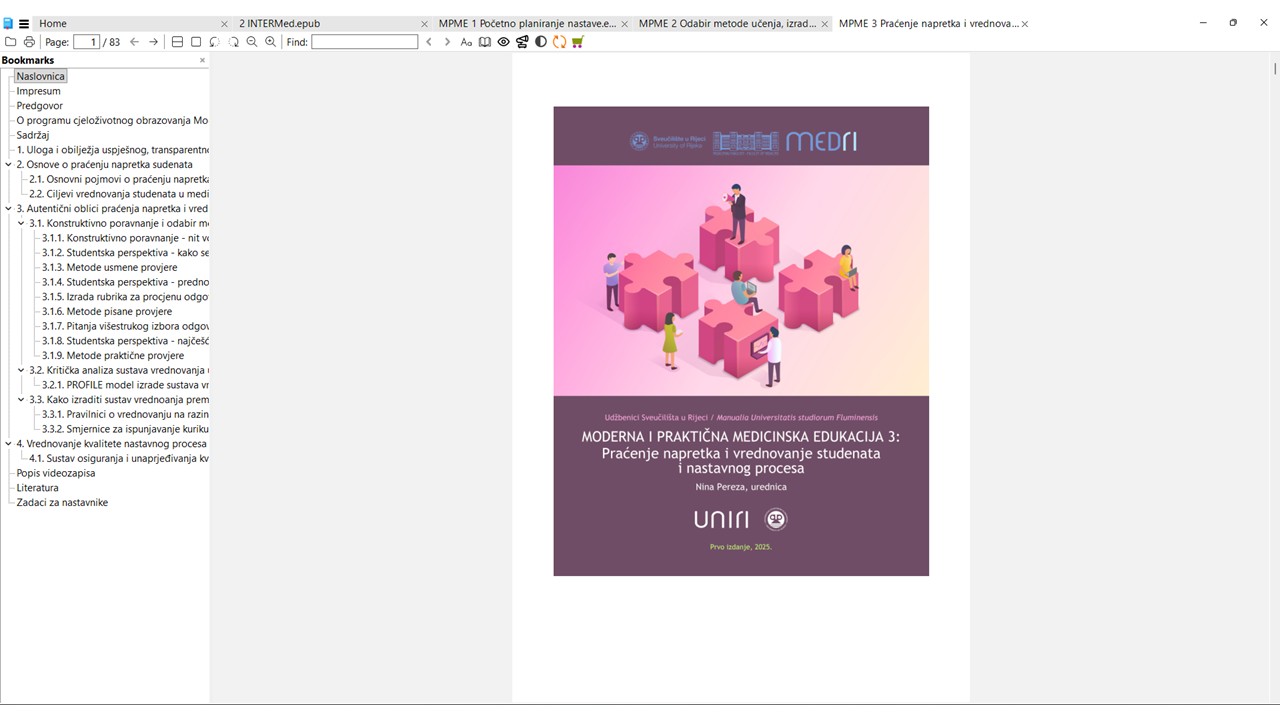Image resolution: width=1280 pixels, height=720 pixels.
Task: Click the Open file folder icon
Action: point(11,42)
